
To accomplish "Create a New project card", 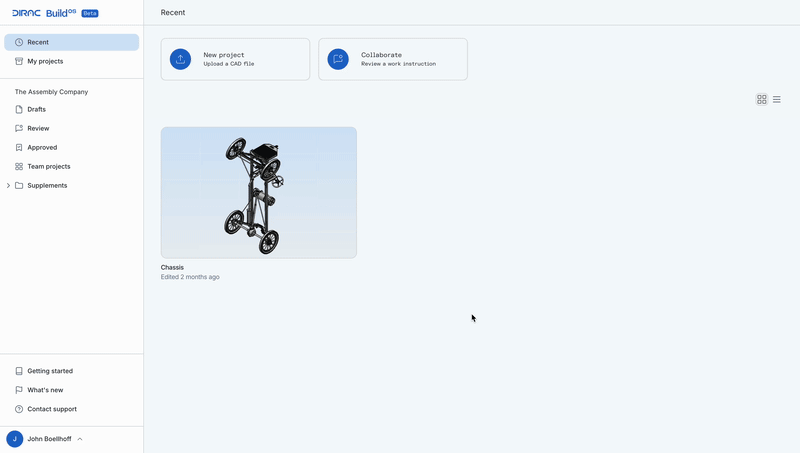I will coord(235,59).
